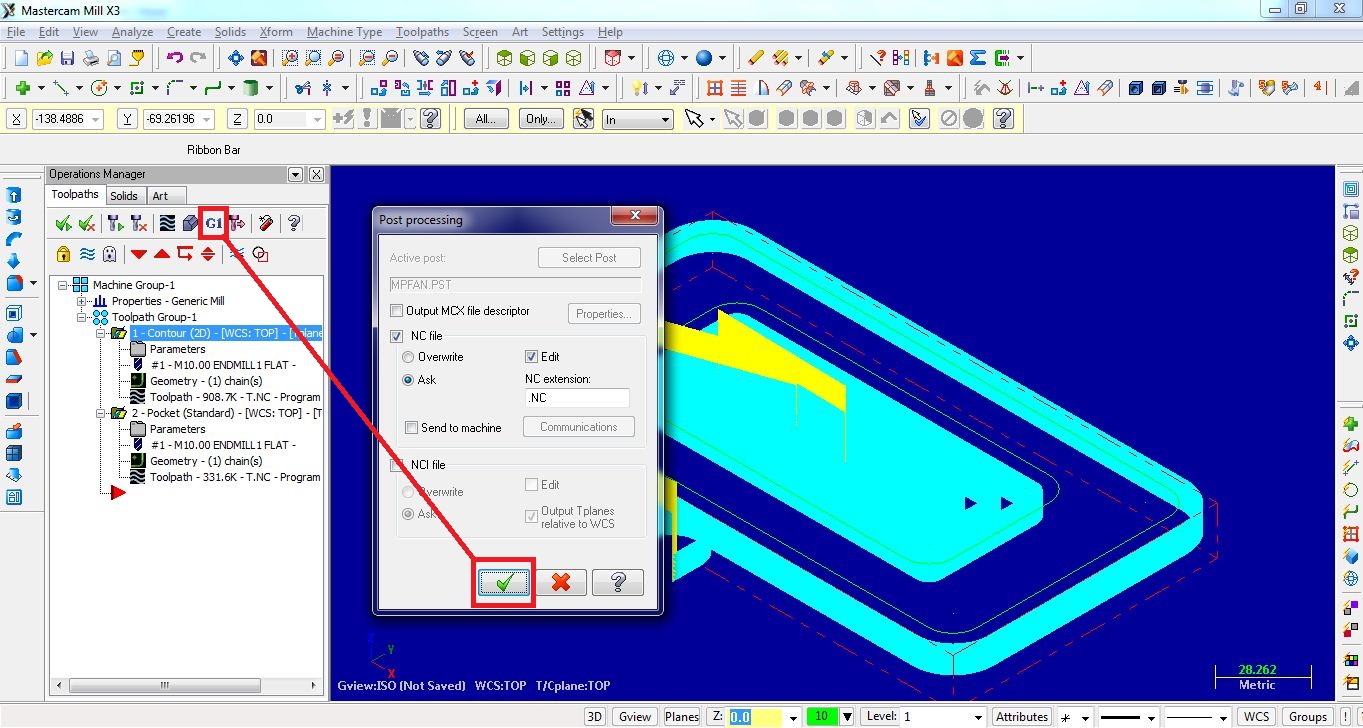This screenshot has height=728, width=1363.
Task: Click the green check OK button
Action: tap(504, 582)
